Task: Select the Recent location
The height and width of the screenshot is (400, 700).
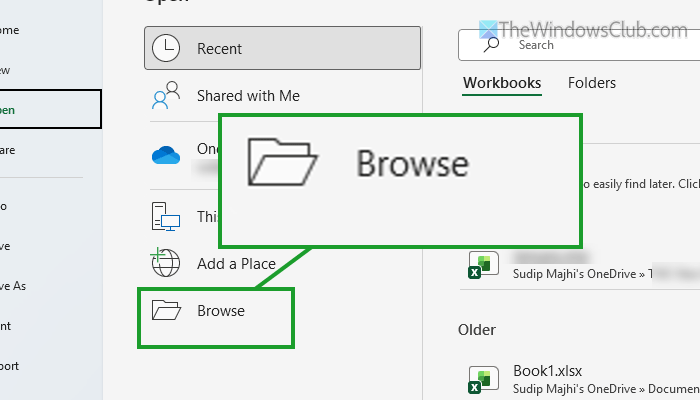Action: pyautogui.click(x=283, y=48)
